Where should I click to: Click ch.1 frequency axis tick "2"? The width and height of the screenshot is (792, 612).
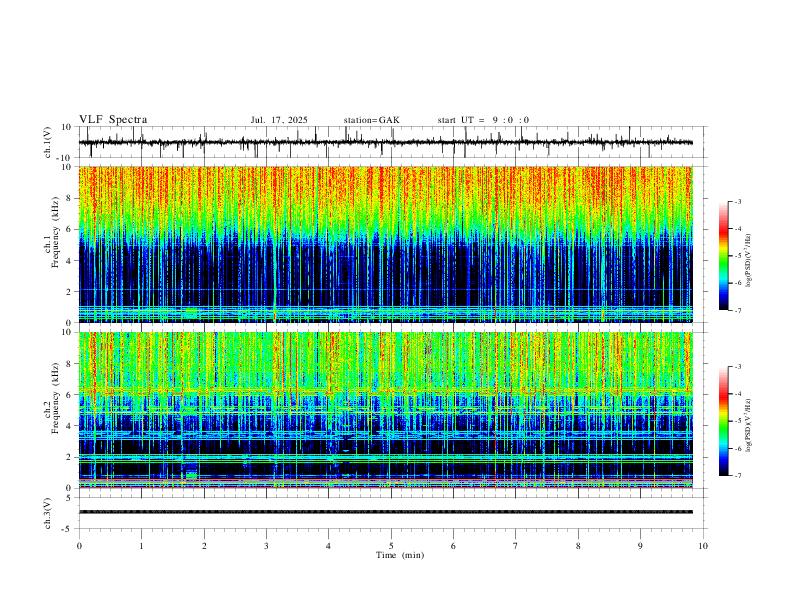69,292
